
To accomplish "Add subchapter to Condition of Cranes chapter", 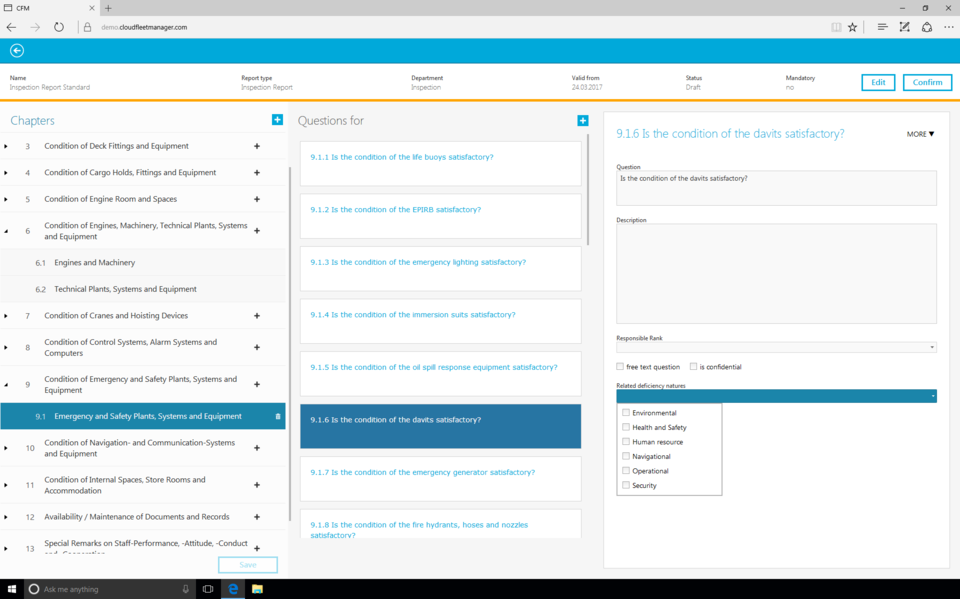I will (257, 316).
